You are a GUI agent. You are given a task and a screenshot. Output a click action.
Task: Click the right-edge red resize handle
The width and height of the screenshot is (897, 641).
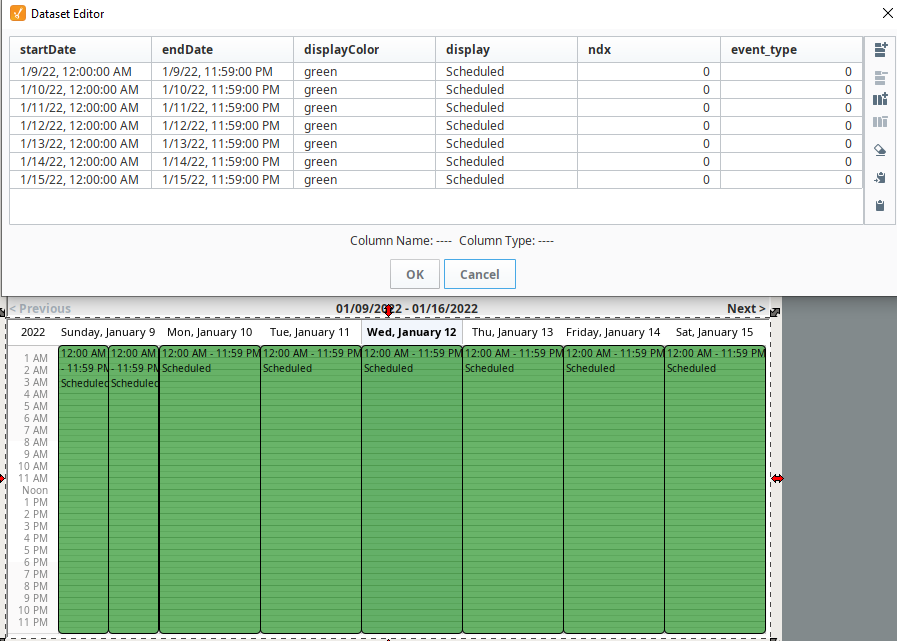(777, 478)
